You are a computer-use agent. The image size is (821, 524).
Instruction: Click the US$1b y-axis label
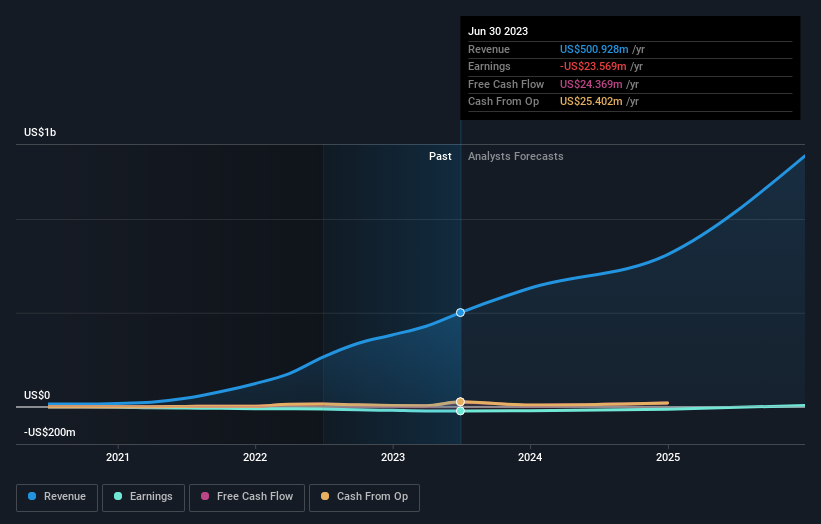[40, 132]
